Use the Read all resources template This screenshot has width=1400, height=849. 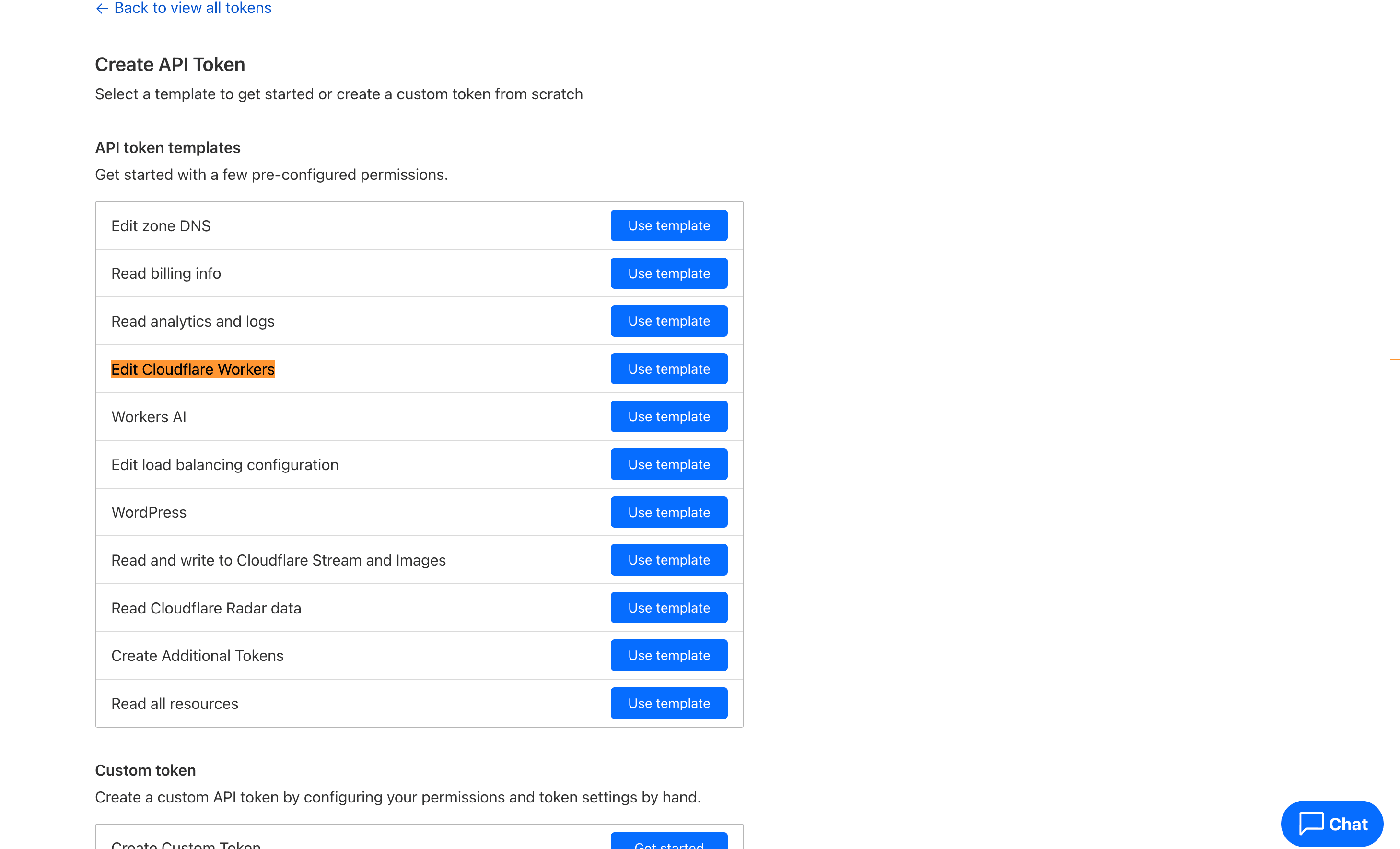pyautogui.click(x=669, y=703)
